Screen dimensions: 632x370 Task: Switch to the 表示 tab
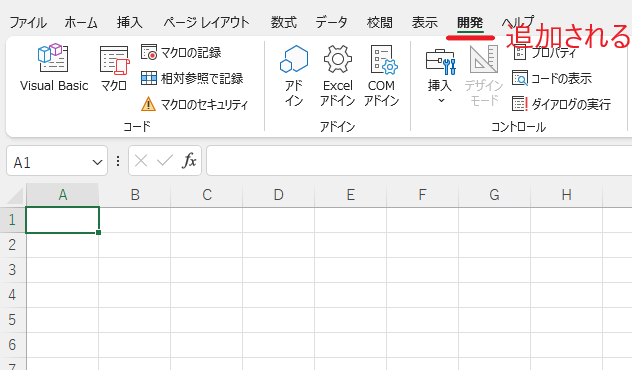[x=424, y=23]
